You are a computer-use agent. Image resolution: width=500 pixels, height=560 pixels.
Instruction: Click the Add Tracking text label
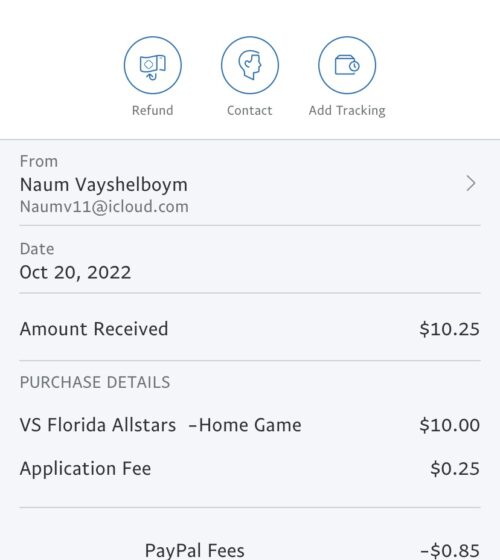click(347, 111)
